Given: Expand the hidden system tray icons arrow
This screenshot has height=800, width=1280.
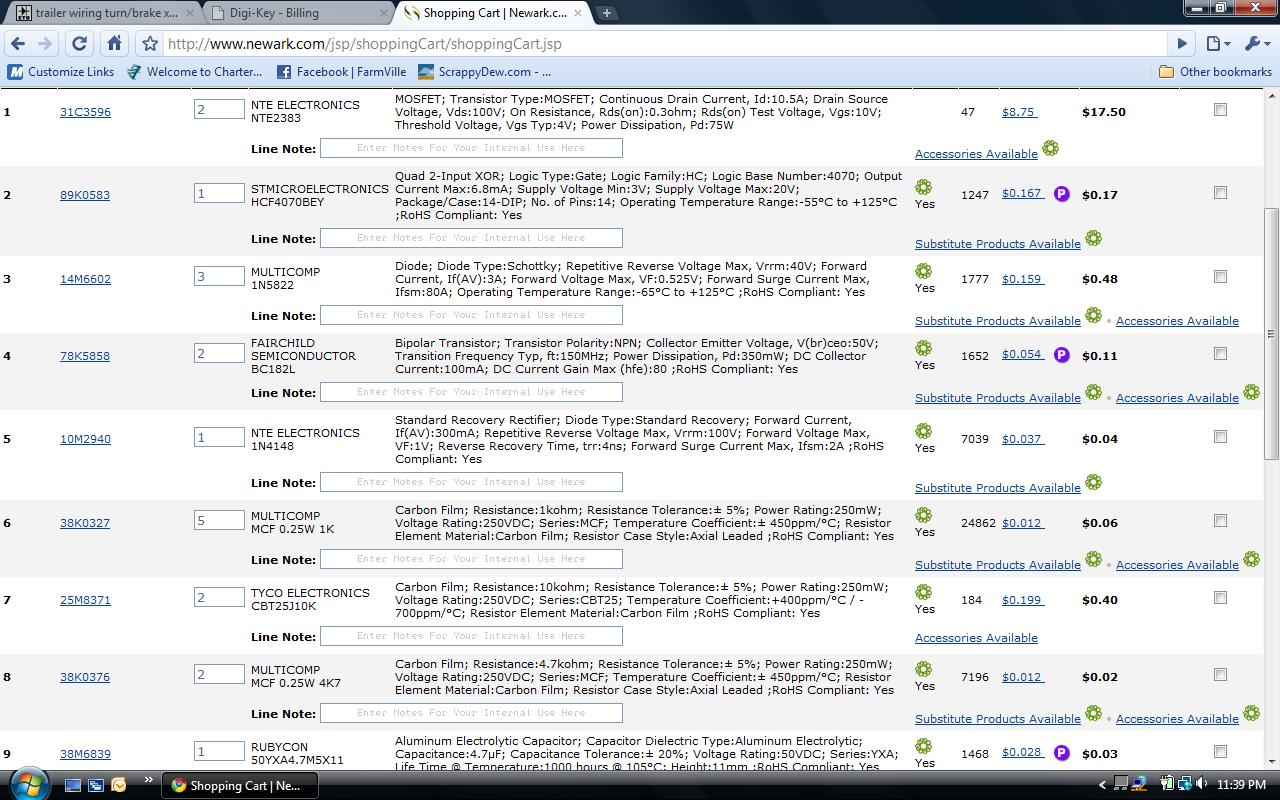Looking at the screenshot, I should click(1103, 785).
